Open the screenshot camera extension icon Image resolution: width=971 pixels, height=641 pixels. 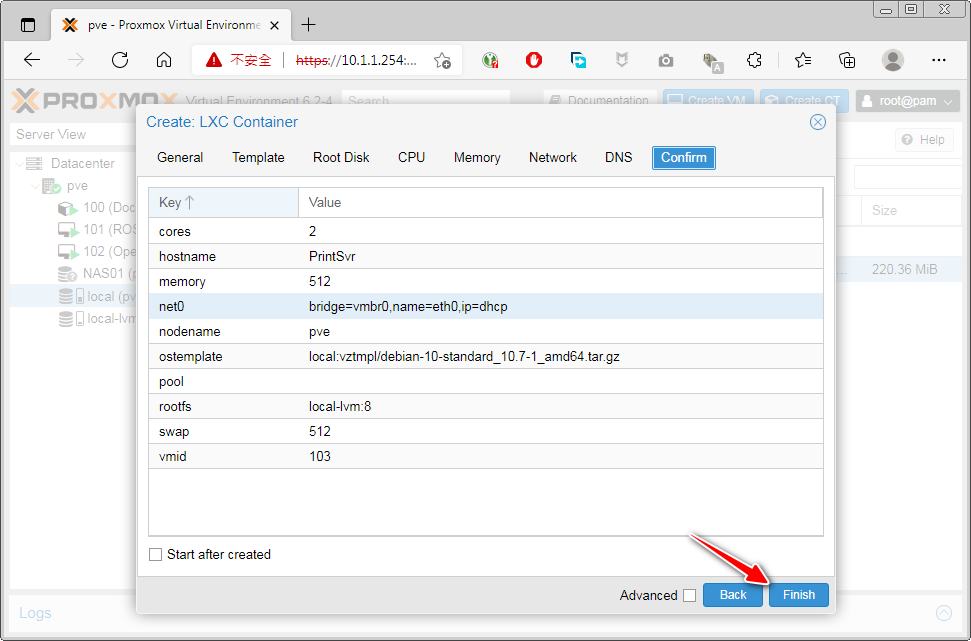[666, 60]
